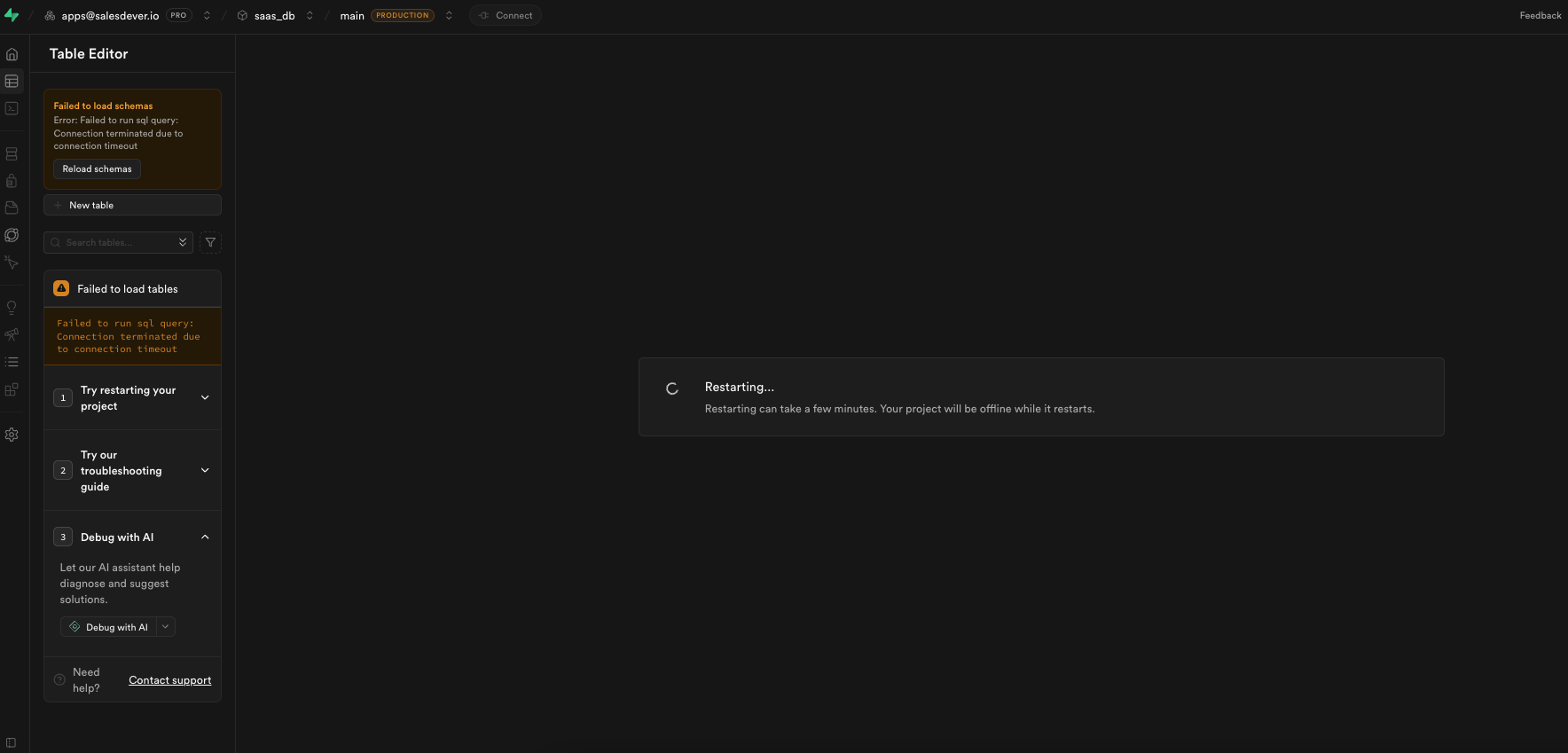Click 'Restarting can take a few minutes' message
This screenshot has height=753, width=1568.
899,409
